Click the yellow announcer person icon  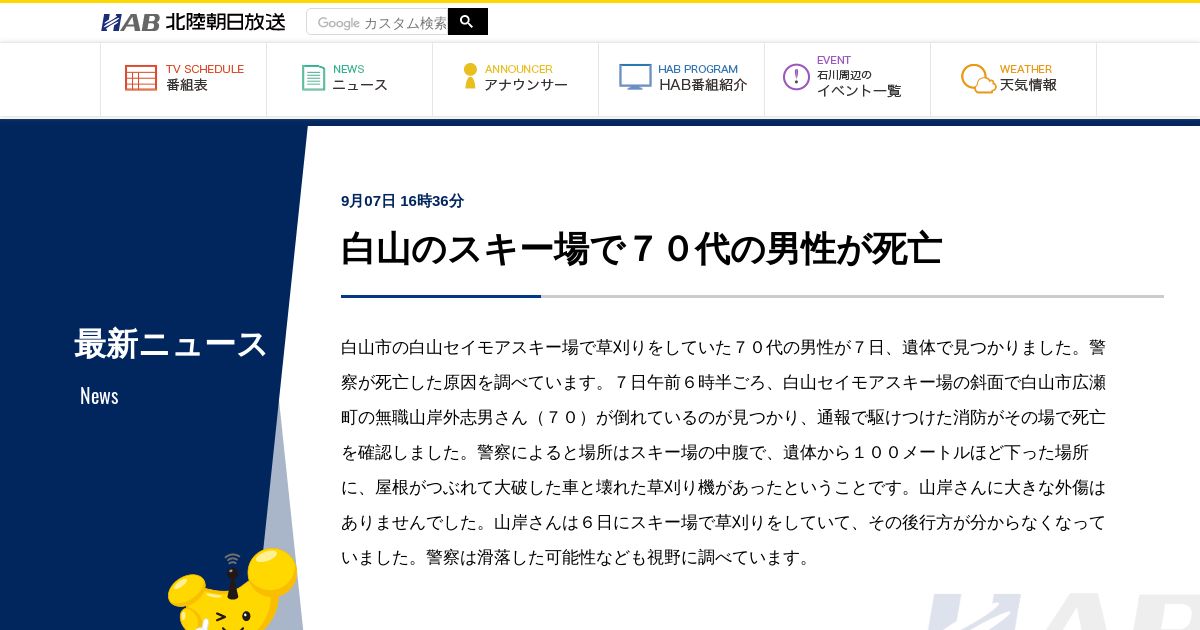[x=470, y=76]
